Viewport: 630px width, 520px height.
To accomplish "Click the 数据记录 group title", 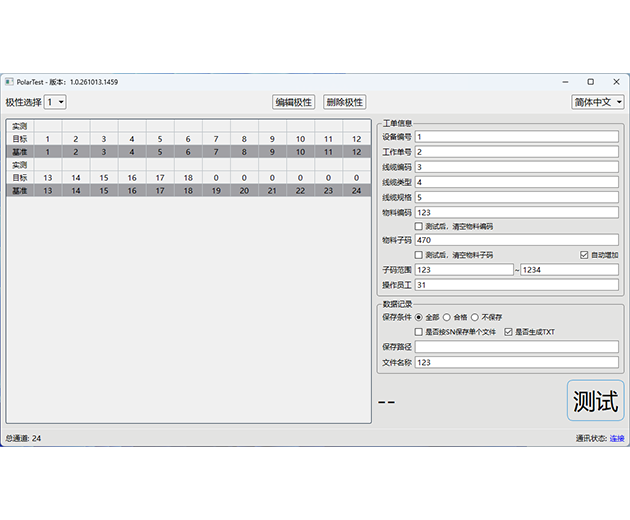I will (397, 304).
